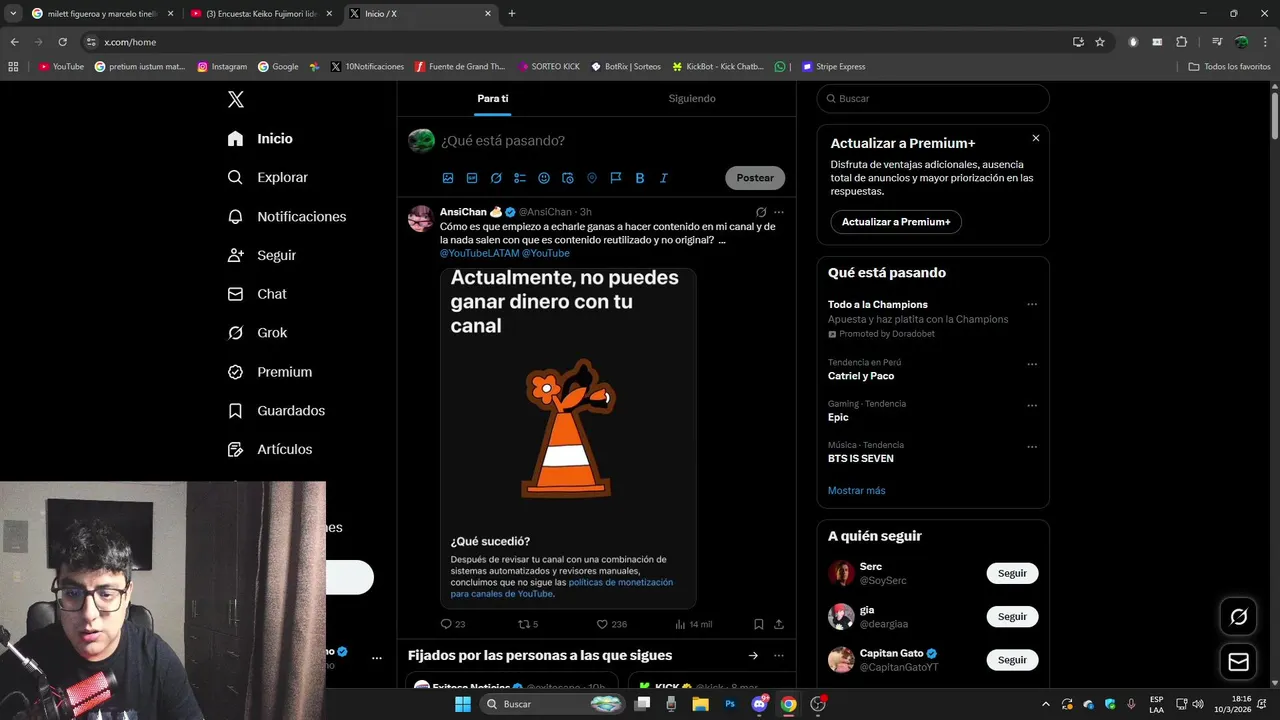
Task: Repost AnsiChan's post with 5 reposts
Action: pos(528,624)
